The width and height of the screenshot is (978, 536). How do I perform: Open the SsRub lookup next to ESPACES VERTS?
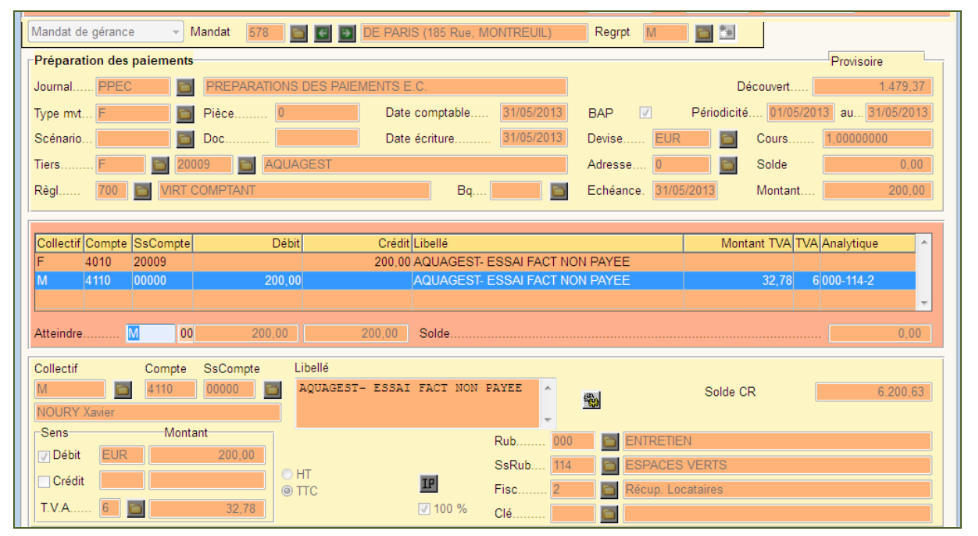[x=610, y=465]
